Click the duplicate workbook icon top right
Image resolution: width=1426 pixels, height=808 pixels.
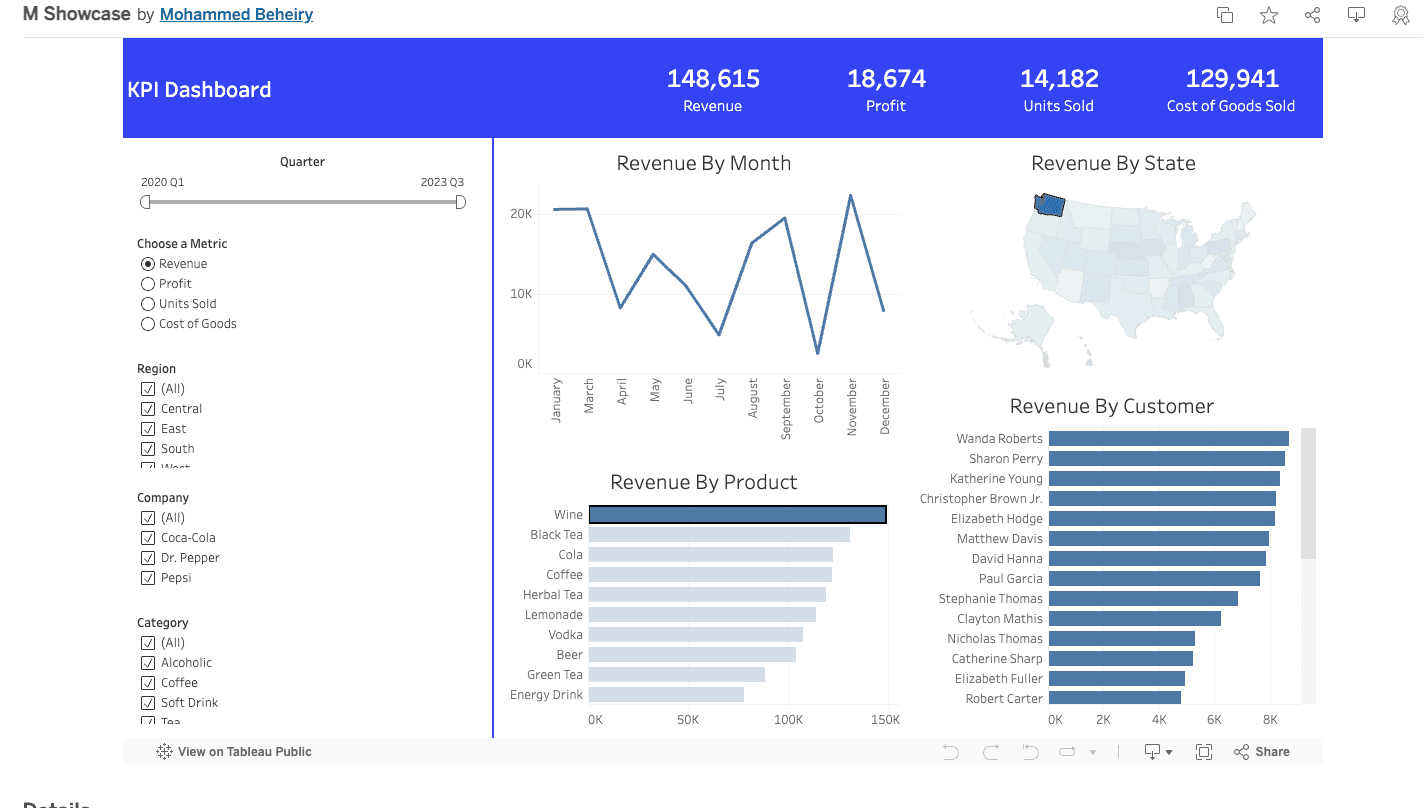click(1224, 15)
